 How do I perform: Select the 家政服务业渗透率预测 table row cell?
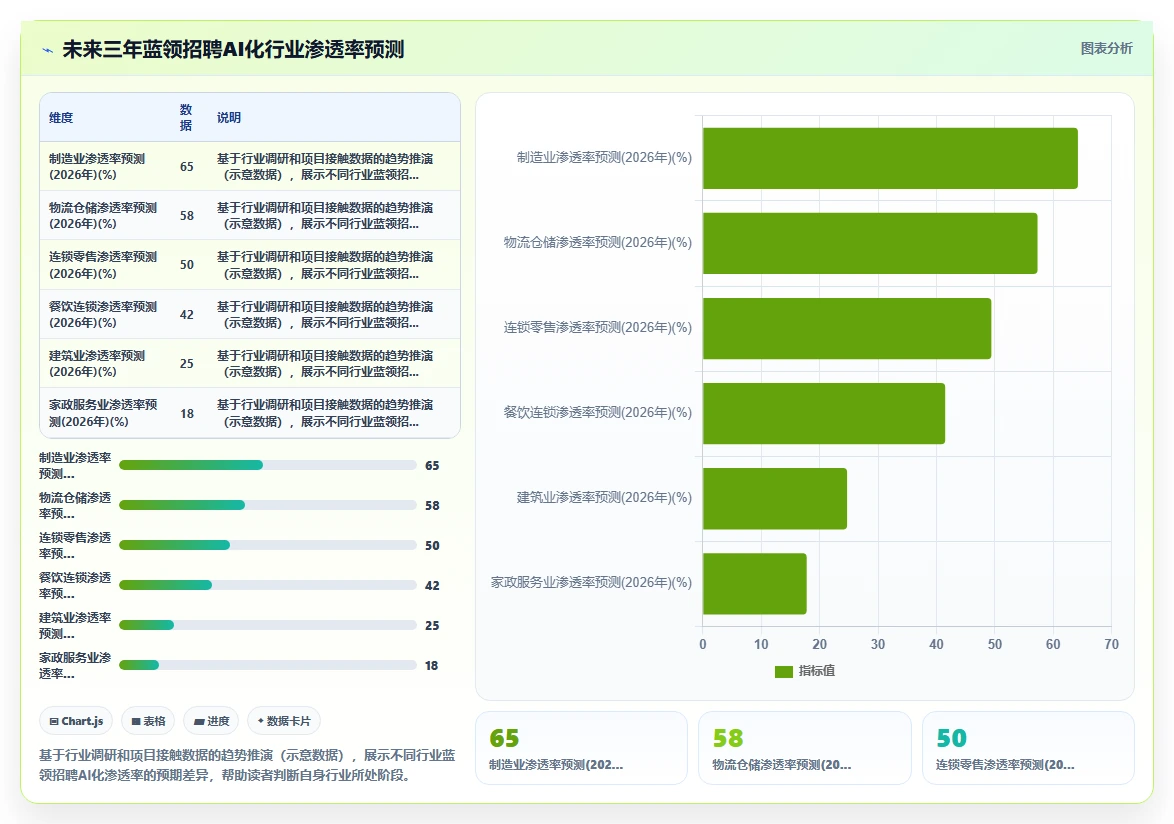click(103, 412)
